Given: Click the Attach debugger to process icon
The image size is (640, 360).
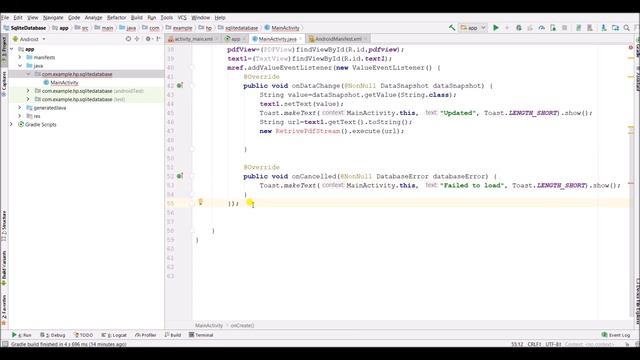Looking at the screenshot, I should point(553,28).
